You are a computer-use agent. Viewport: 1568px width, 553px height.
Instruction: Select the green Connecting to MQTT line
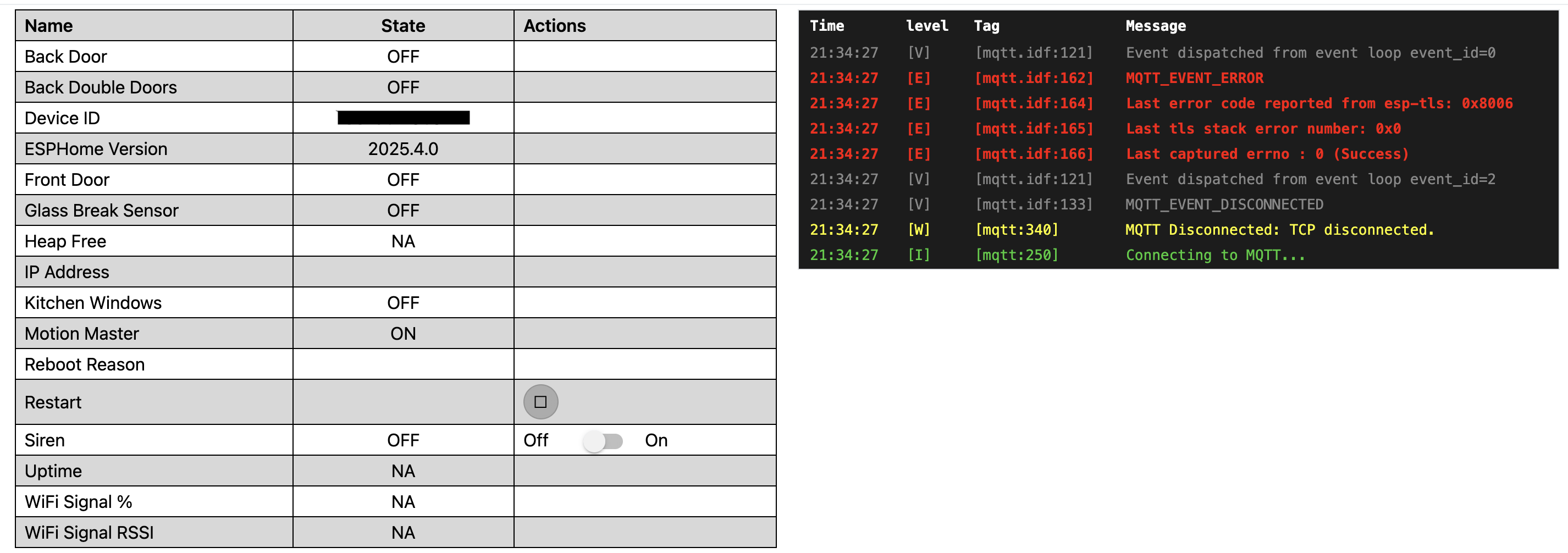coord(1057,256)
